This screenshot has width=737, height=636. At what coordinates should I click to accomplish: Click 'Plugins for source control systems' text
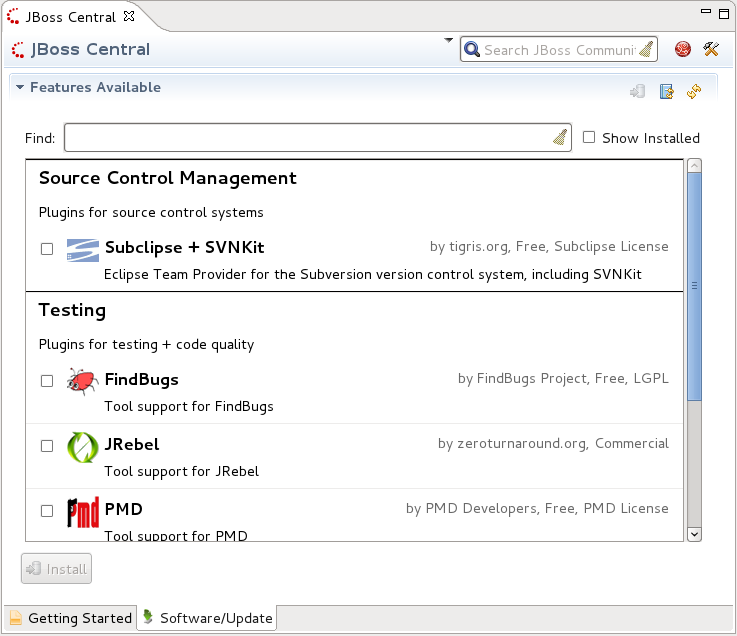click(151, 212)
